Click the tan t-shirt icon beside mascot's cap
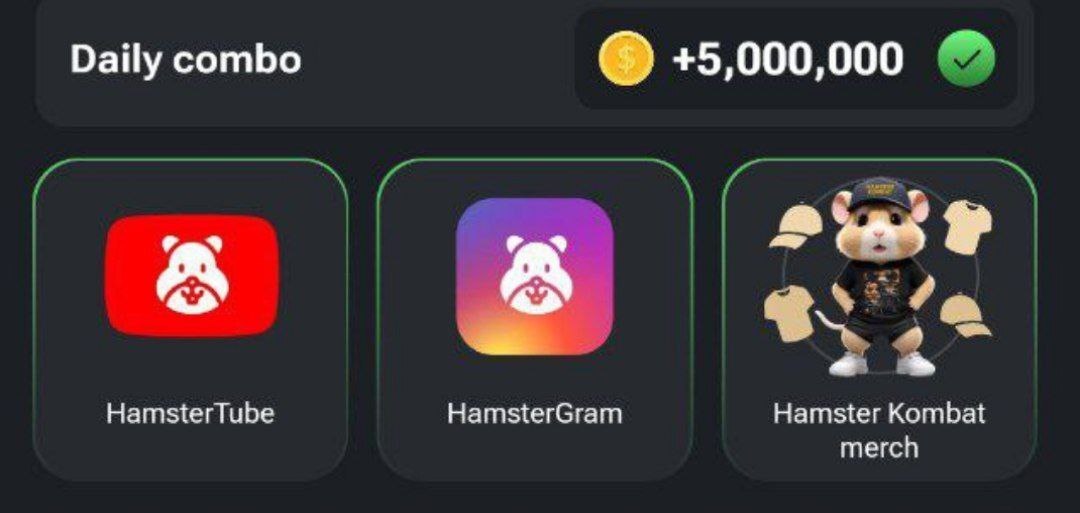The height and width of the screenshot is (513, 1080). pos(968,226)
